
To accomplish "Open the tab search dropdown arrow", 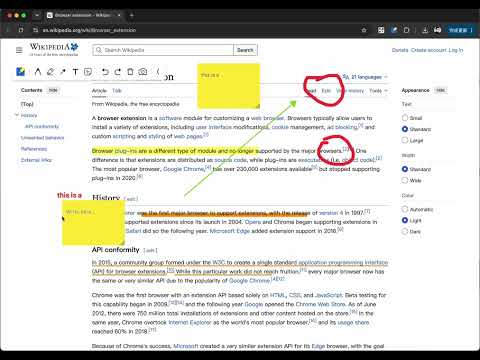I will click(x=37, y=15).
